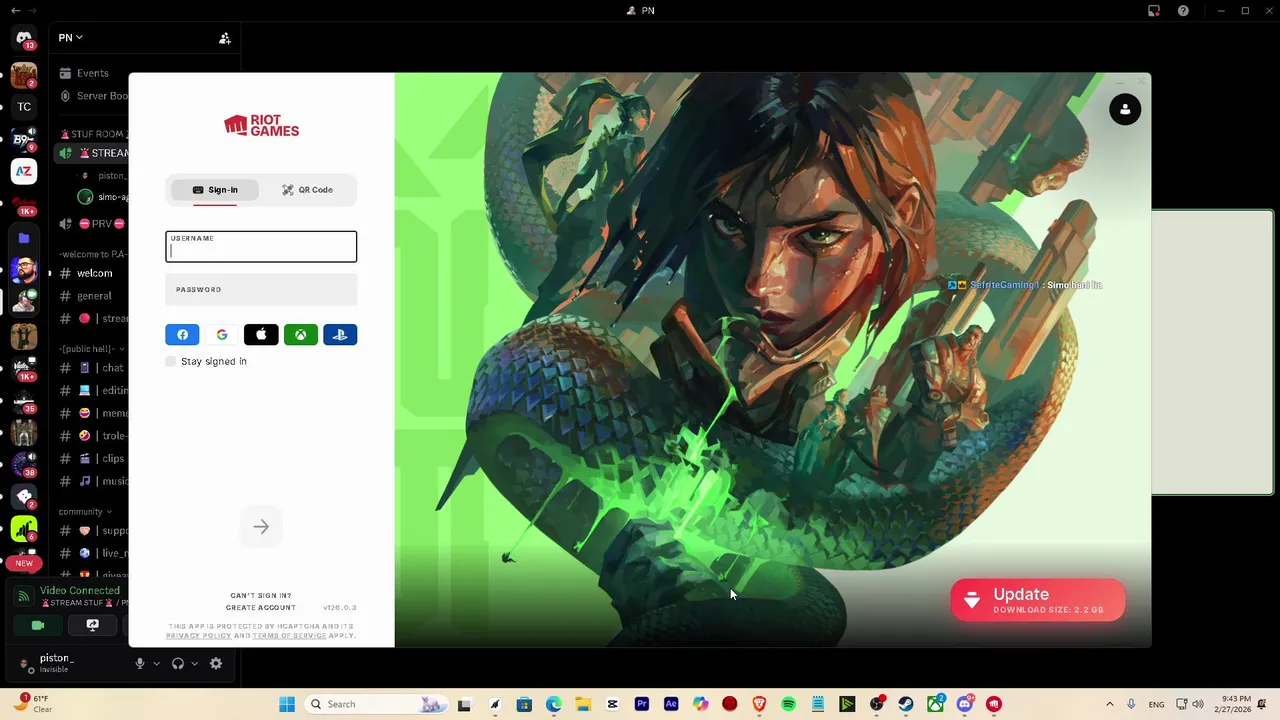Mute microphone in Discord user panel

point(140,663)
